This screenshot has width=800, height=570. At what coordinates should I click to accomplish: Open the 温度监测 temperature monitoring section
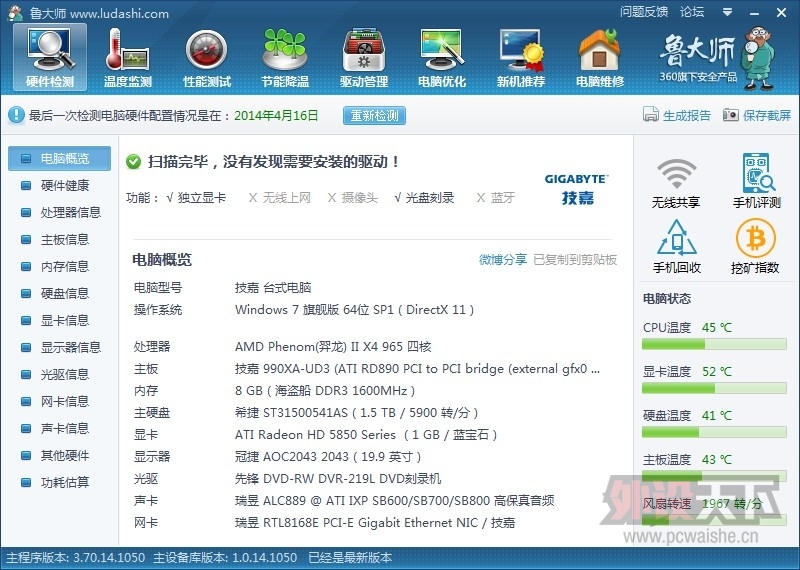[128, 56]
